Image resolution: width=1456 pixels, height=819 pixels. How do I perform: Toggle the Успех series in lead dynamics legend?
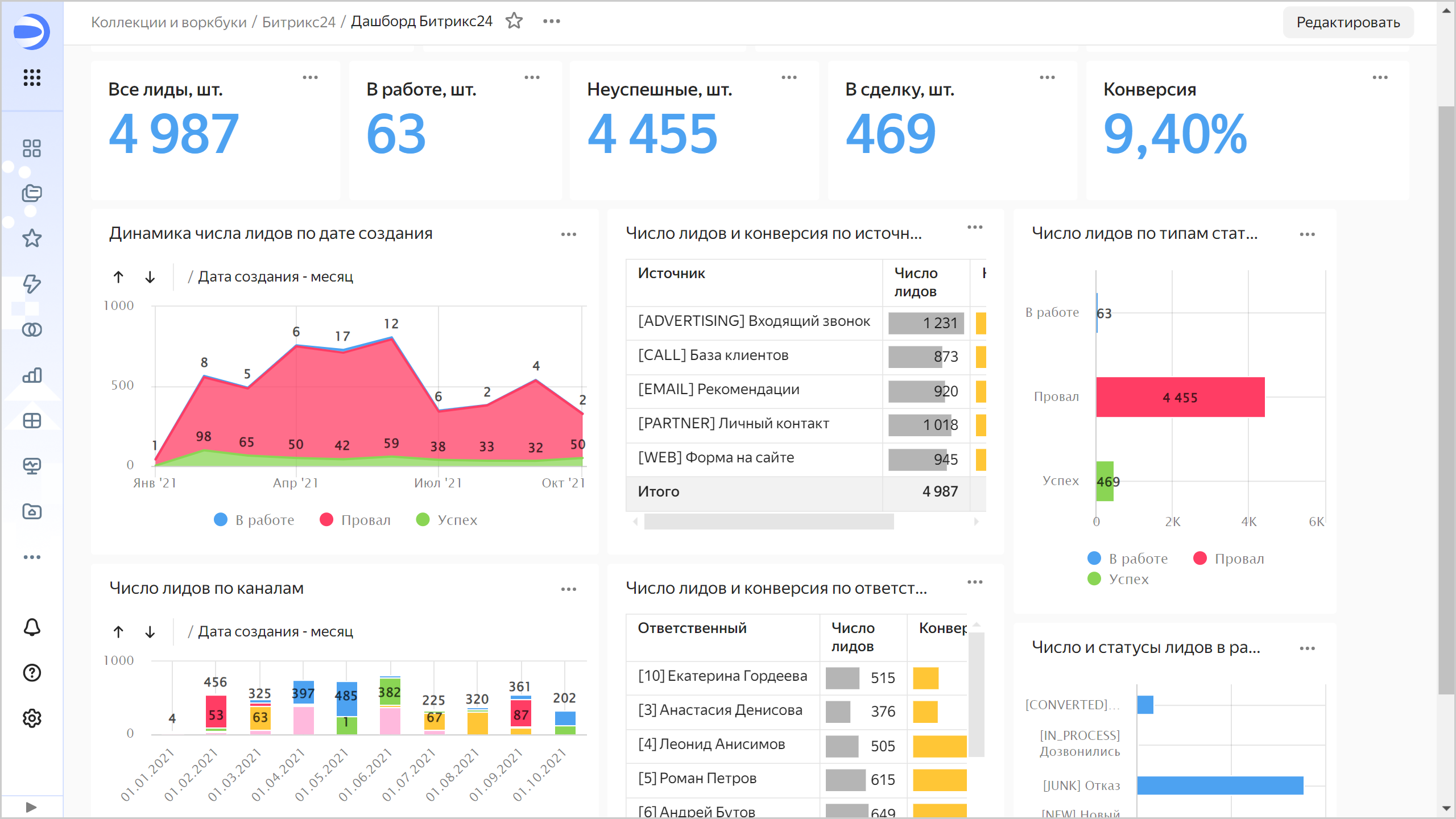[448, 519]
